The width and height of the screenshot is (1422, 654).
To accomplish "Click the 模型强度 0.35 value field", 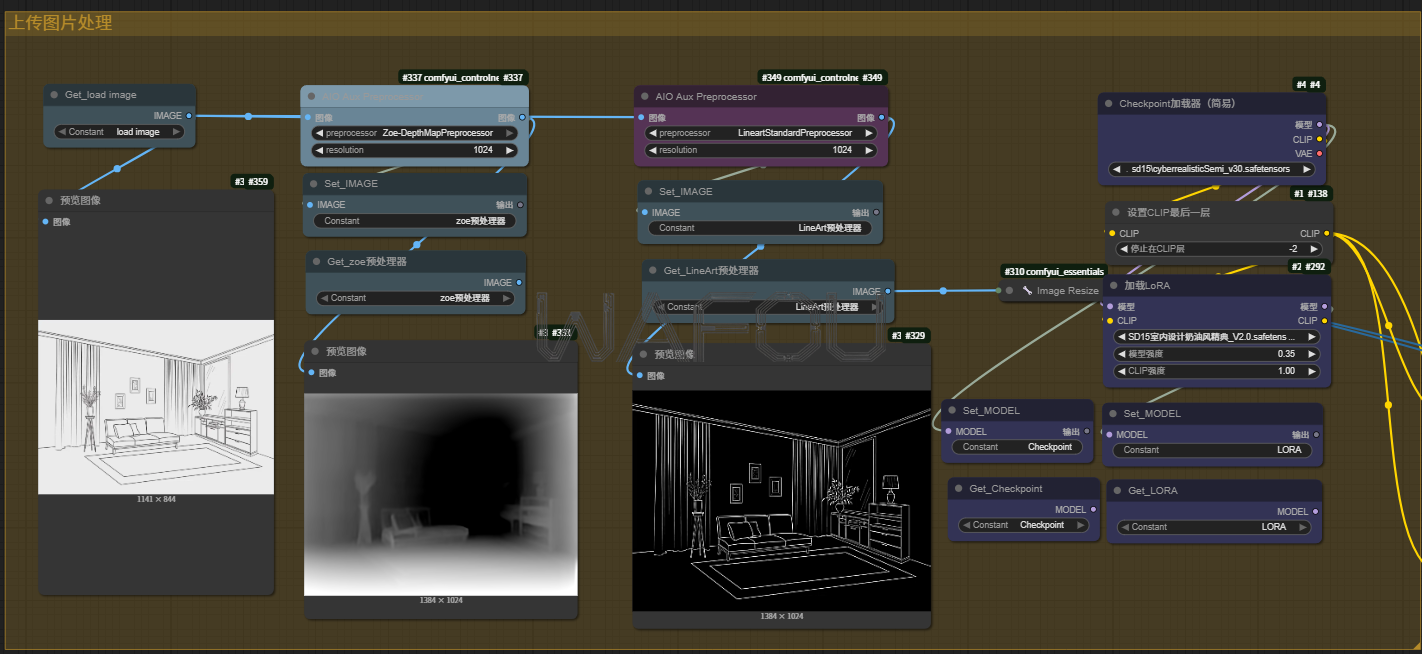I will 1218,354.
